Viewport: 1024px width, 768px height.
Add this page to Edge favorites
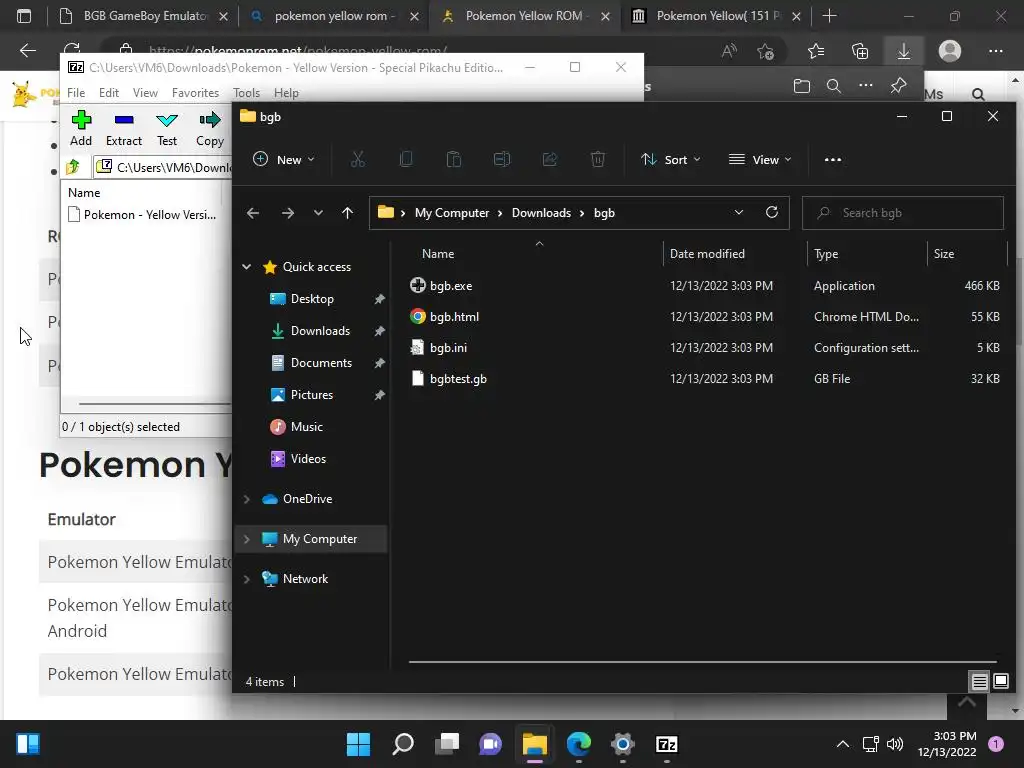[x=765, y=51]
